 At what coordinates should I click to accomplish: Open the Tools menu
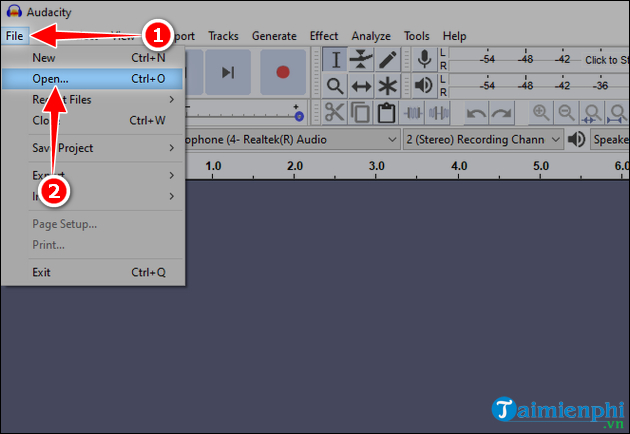coord(417,36)
